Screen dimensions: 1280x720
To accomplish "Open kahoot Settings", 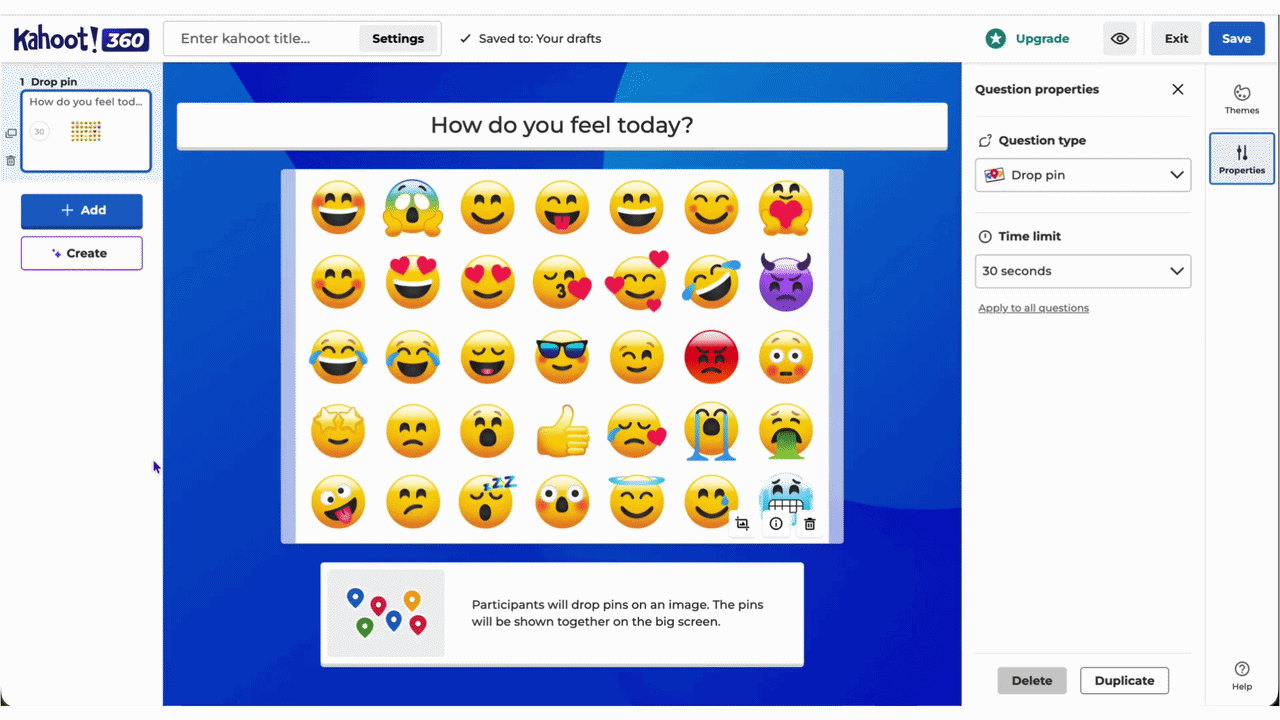I will tap(398, 39).
